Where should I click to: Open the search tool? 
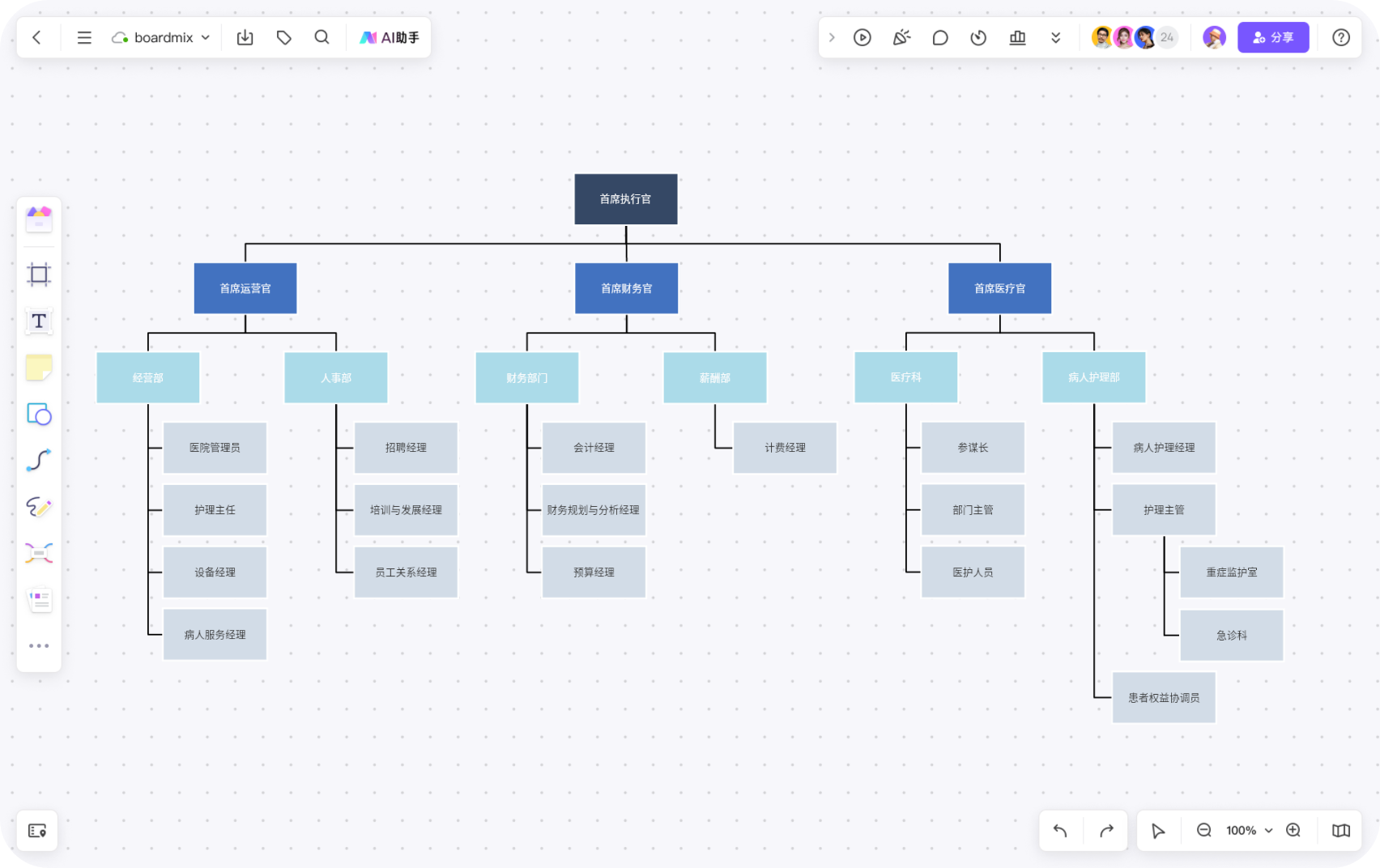[x=322, y=37]
